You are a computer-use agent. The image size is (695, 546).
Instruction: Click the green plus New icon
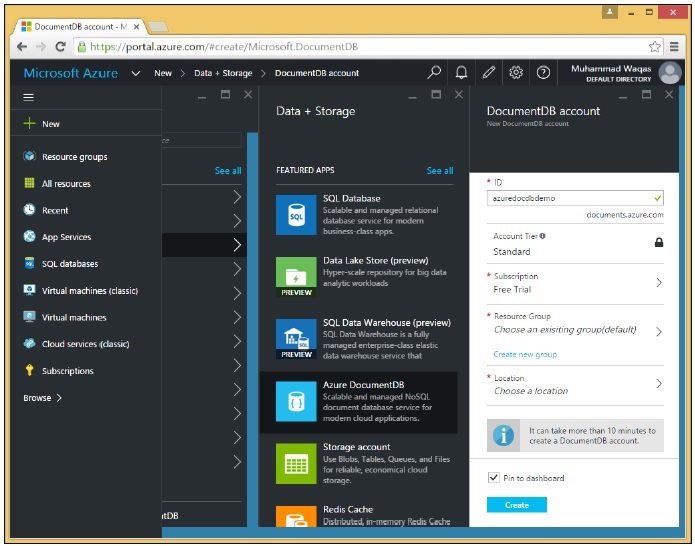pyautogui.click(x=29, y=123)
